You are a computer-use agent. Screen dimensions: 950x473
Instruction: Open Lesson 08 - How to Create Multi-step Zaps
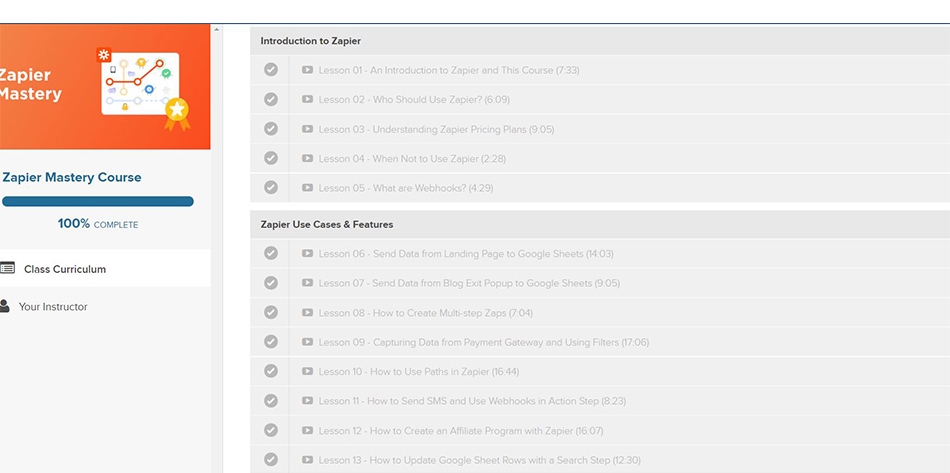coord(425,313)
